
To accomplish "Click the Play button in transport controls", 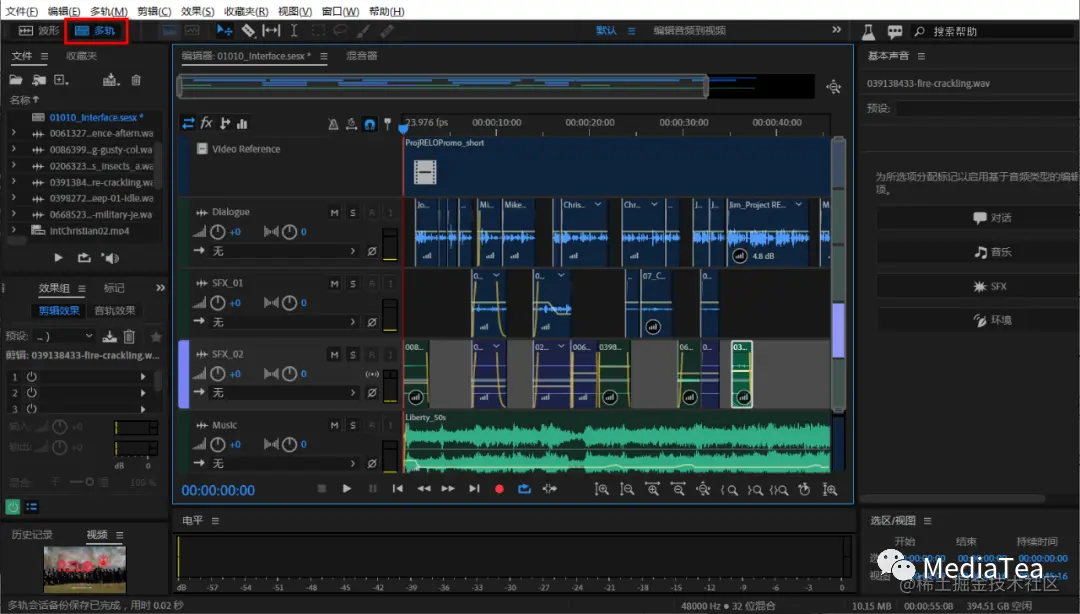I will tap(347, 488).
